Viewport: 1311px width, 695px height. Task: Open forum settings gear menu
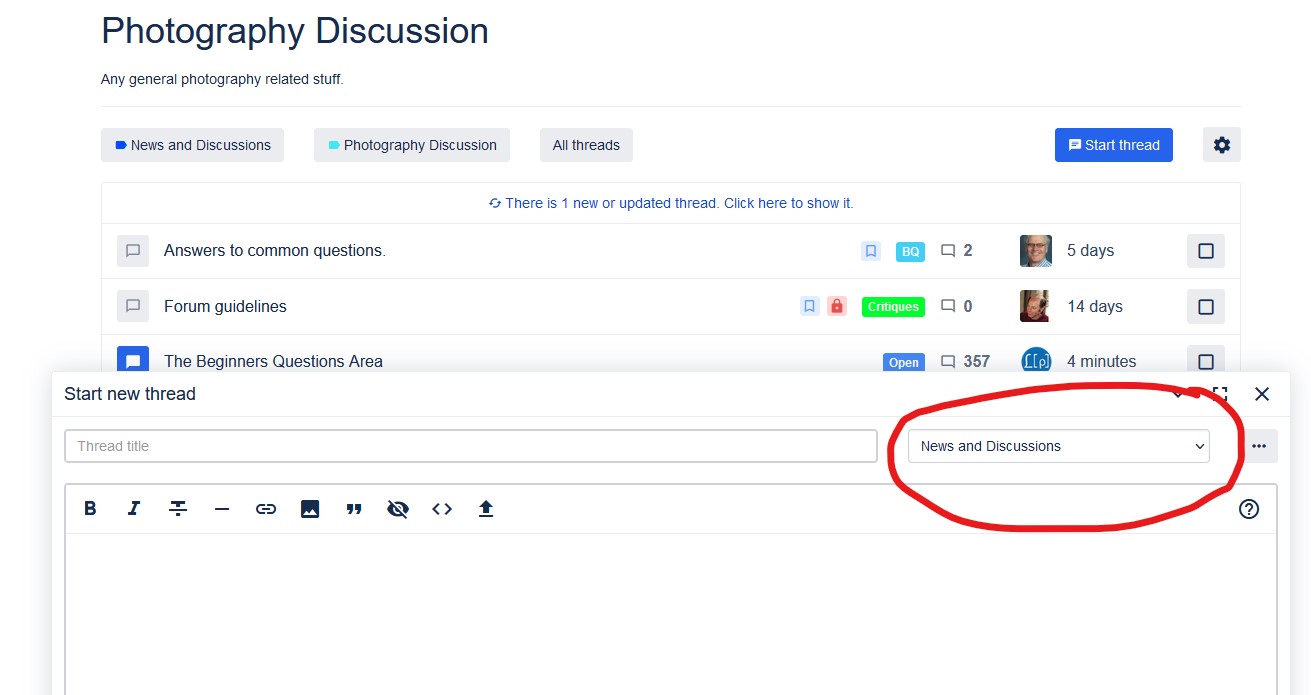click(x=1221, y=145)
